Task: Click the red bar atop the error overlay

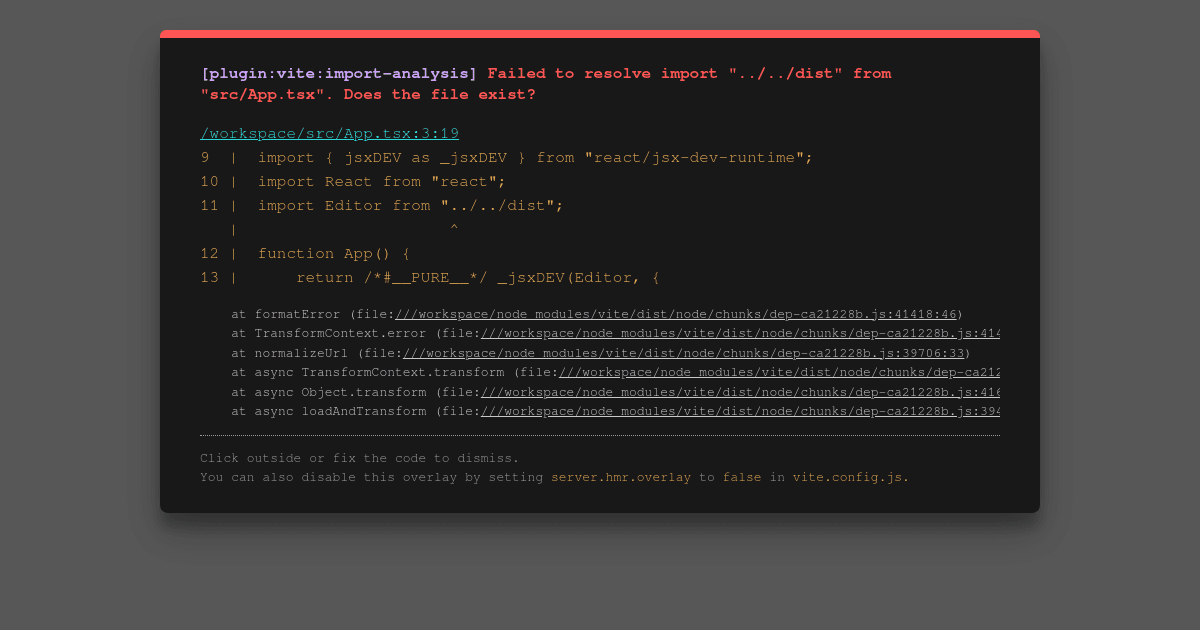Action: click(600, 34)
